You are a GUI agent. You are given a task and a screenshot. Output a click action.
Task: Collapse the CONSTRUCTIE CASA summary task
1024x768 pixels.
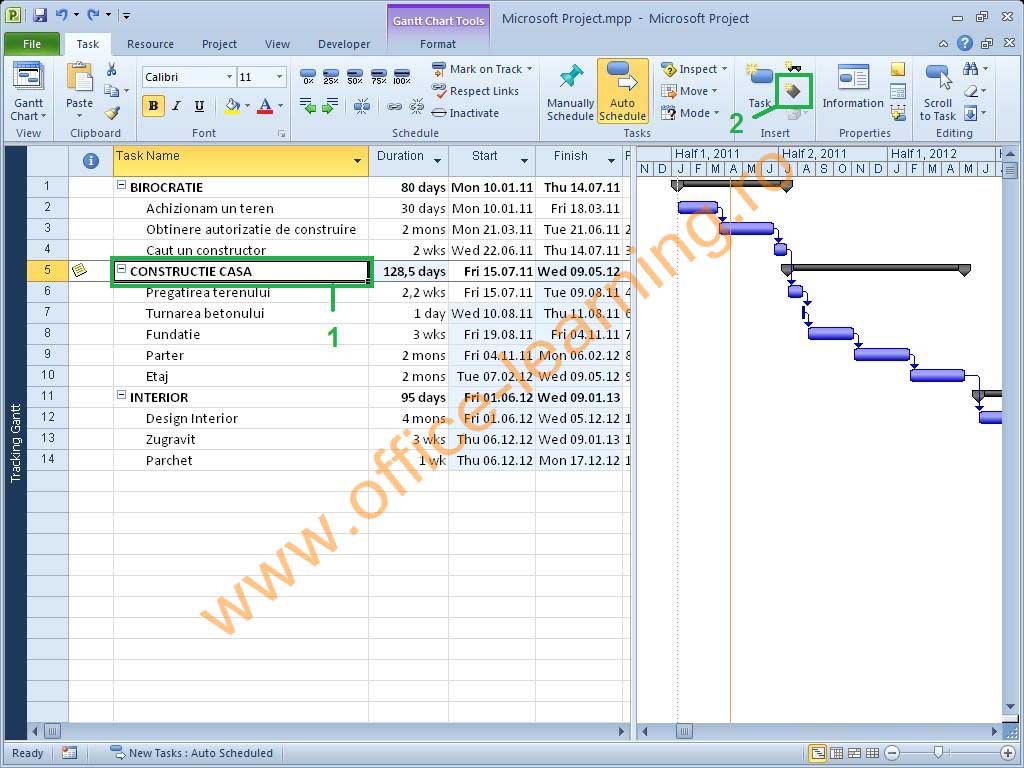click(x=121, y=268)
